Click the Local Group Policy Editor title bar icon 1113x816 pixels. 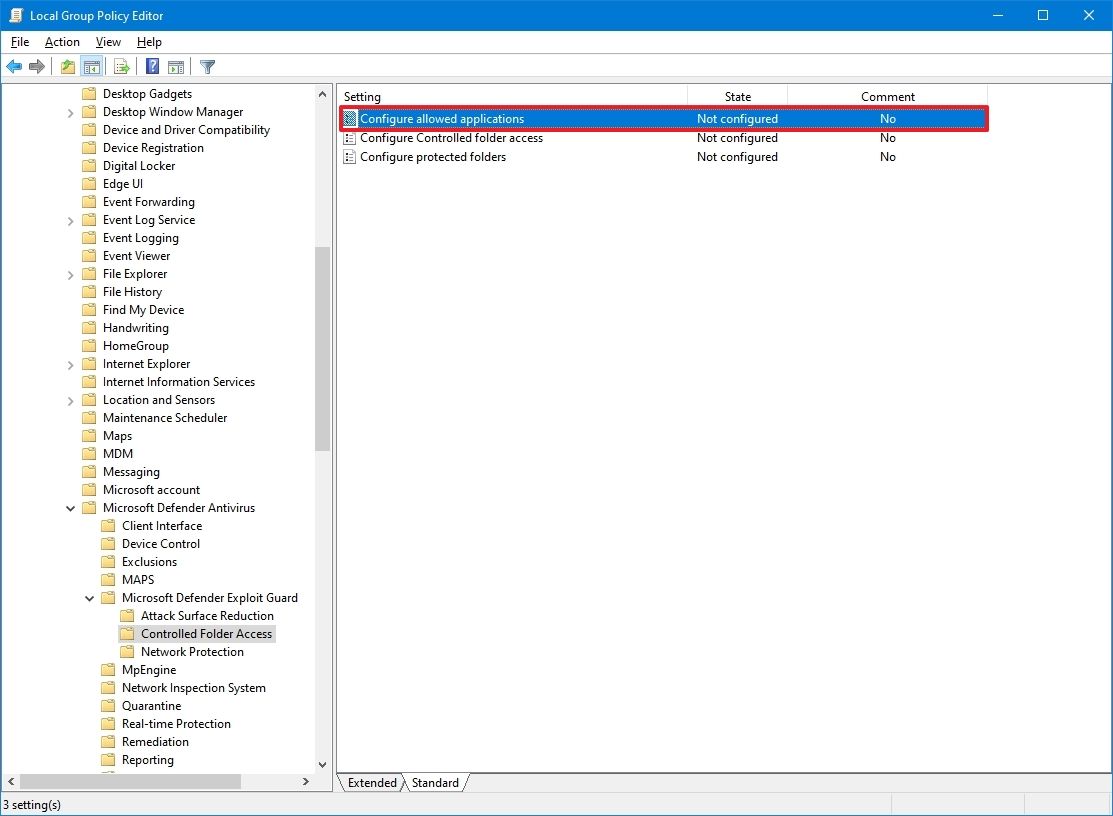[x=14, y=15]
